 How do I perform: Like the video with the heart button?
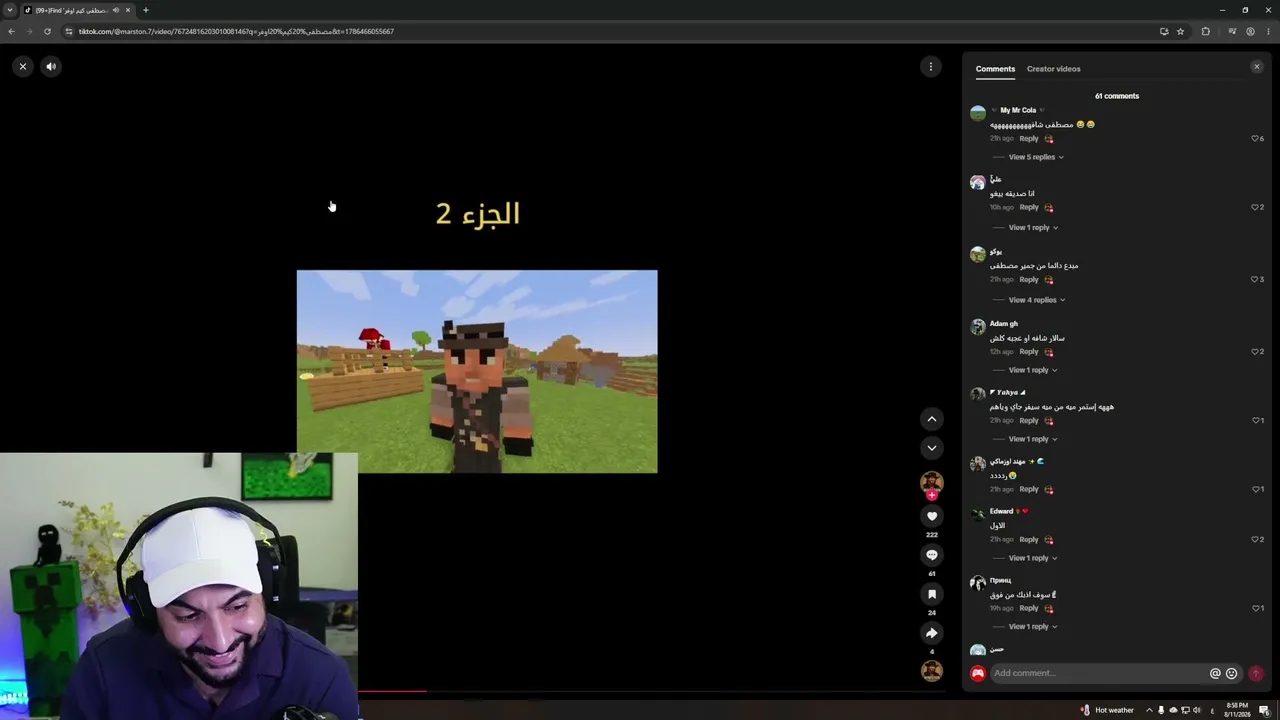click(x=932, y=516)
